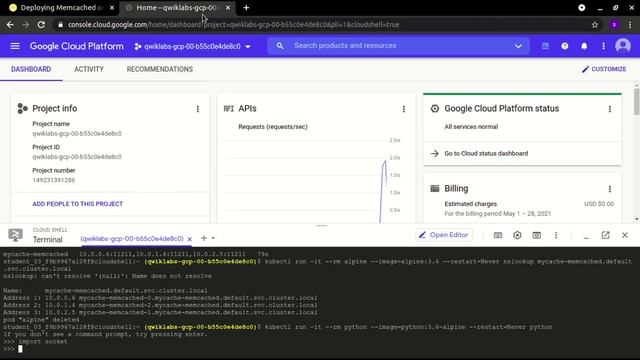Open the Help question mark icon

tap(564, 46)
